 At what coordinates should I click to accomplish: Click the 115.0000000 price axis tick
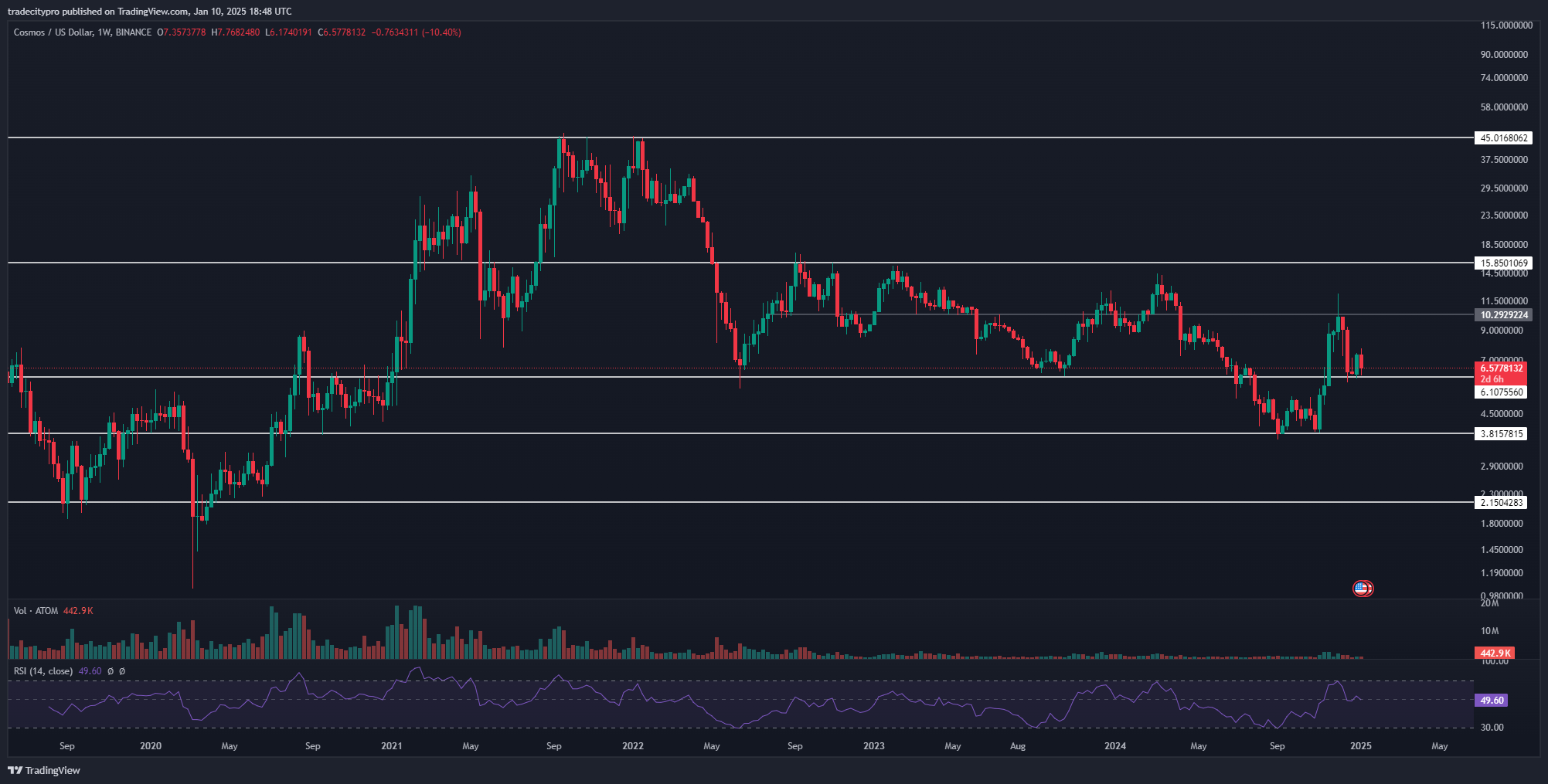(1506, 25)
